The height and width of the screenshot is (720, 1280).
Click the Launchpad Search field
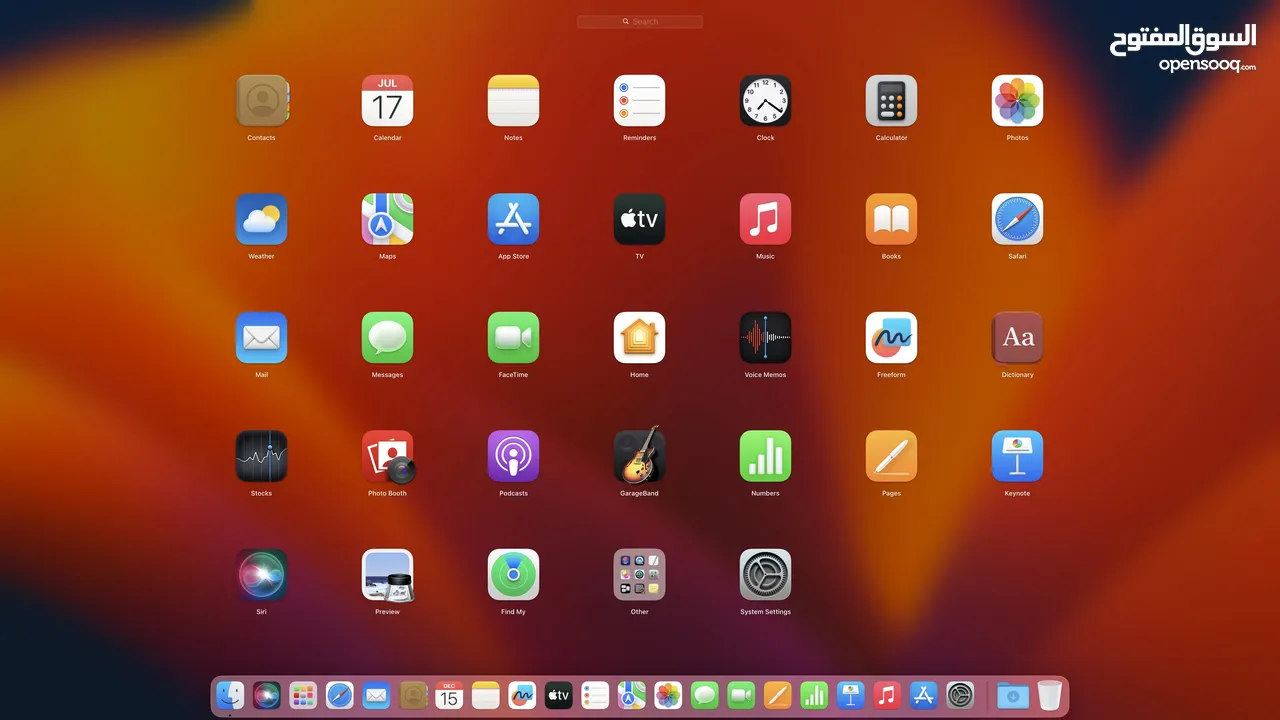[x=640, y=21]
